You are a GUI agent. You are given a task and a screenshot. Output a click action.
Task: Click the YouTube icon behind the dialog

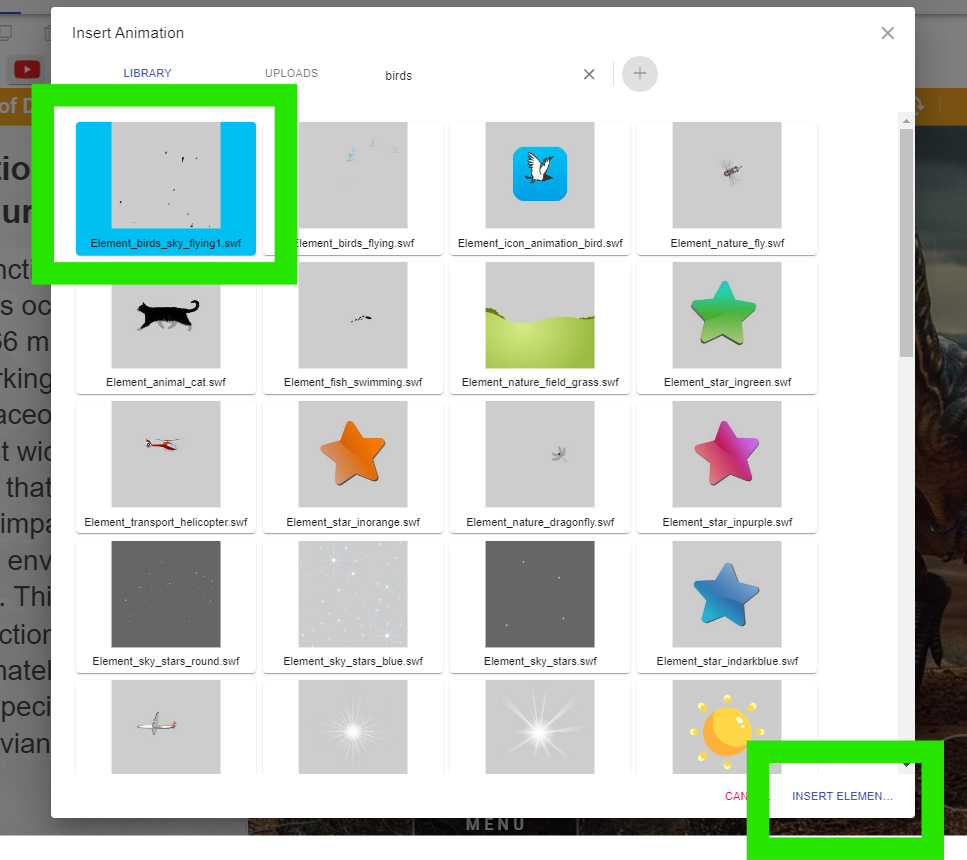point(27,70)
